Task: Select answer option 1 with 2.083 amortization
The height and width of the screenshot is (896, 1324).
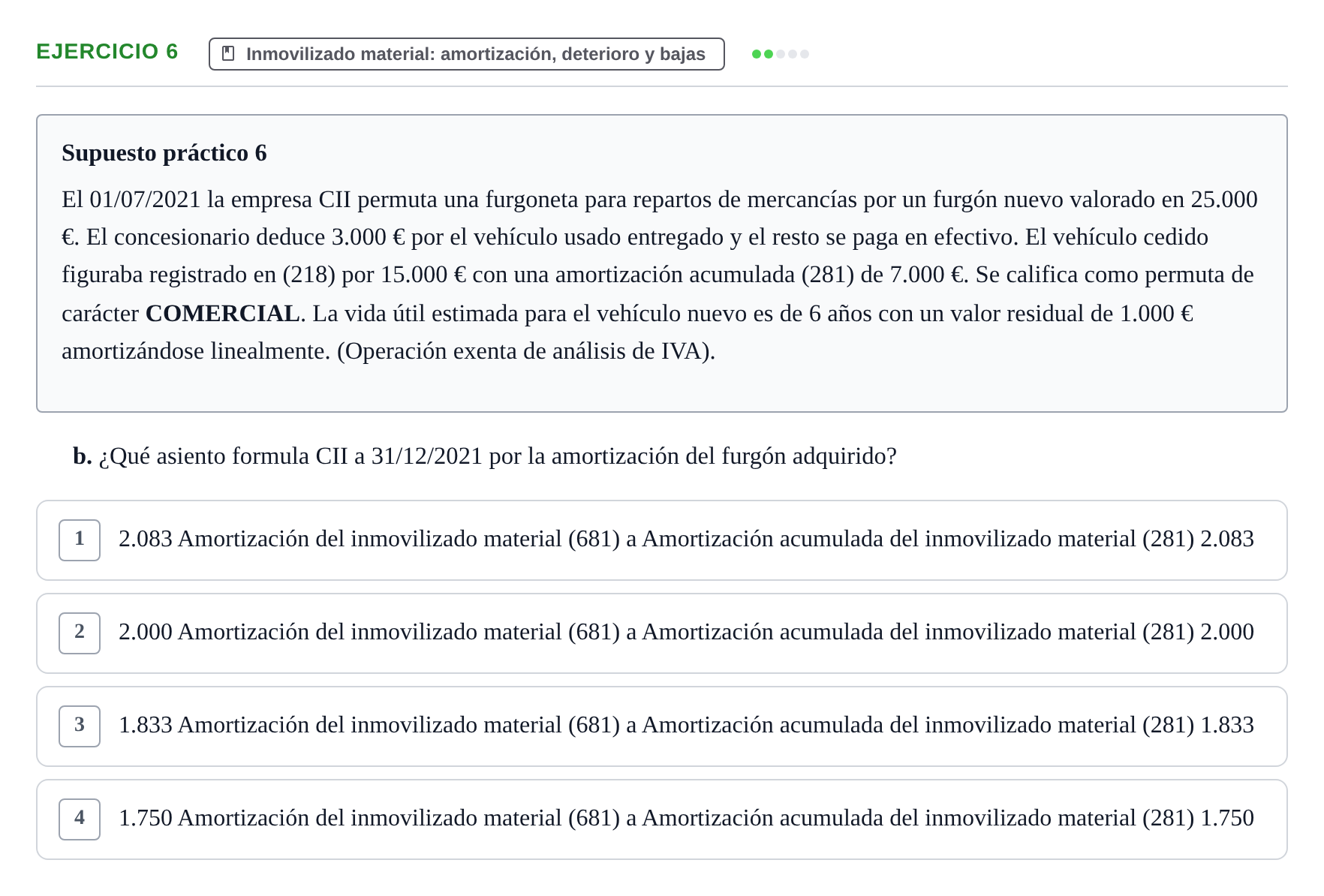Action: 662,540
